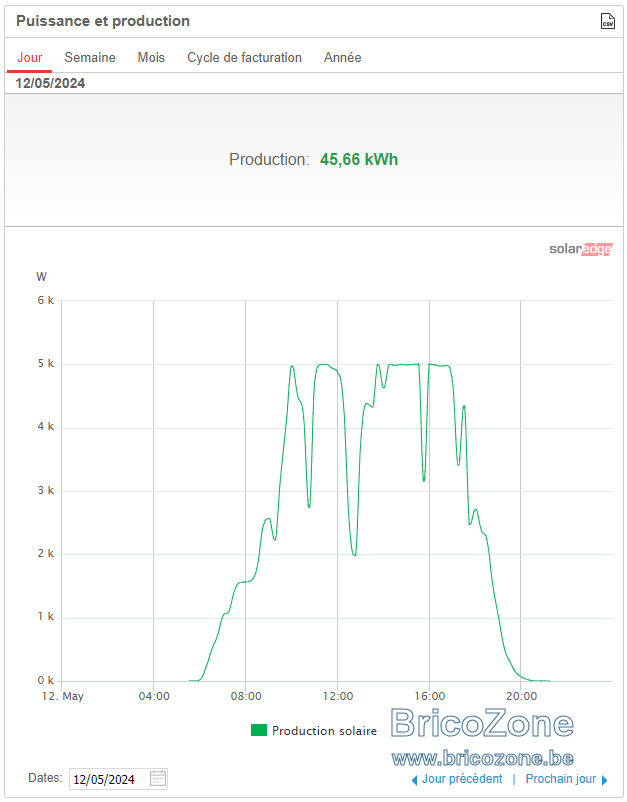Select the Mois tab

[x=151, y=57]
